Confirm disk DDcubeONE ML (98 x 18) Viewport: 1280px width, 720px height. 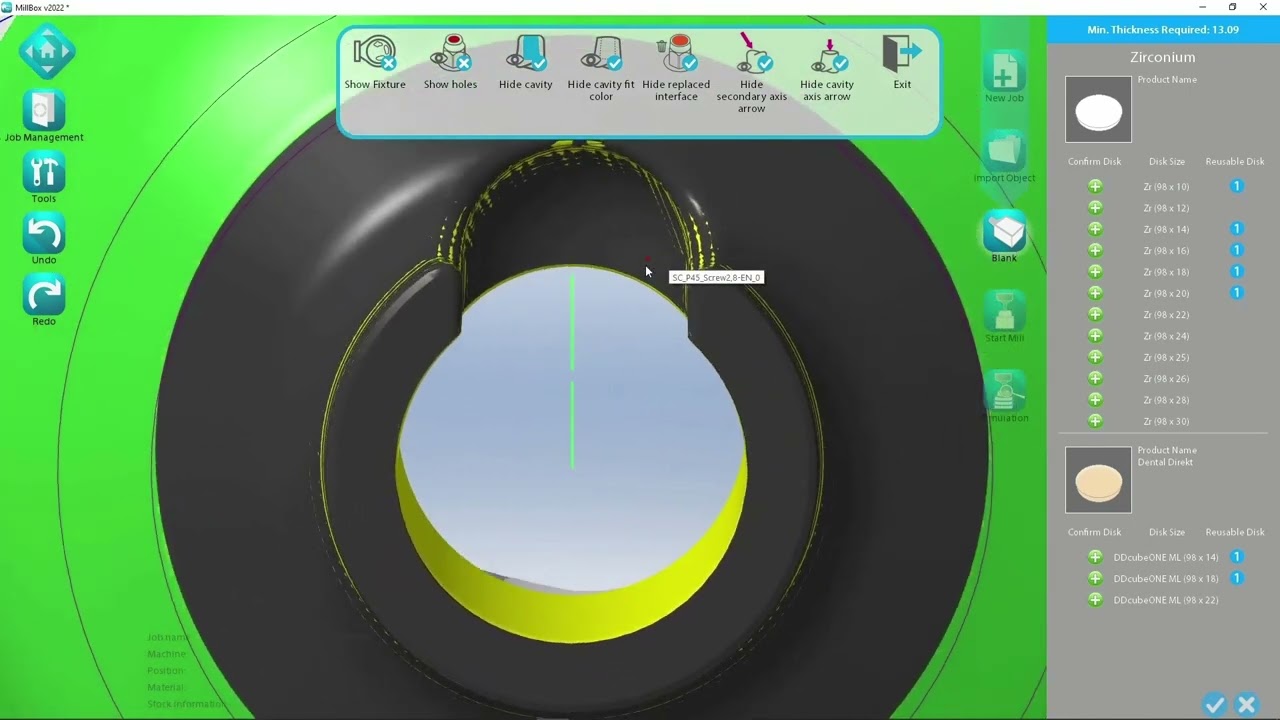[1095, 578]
